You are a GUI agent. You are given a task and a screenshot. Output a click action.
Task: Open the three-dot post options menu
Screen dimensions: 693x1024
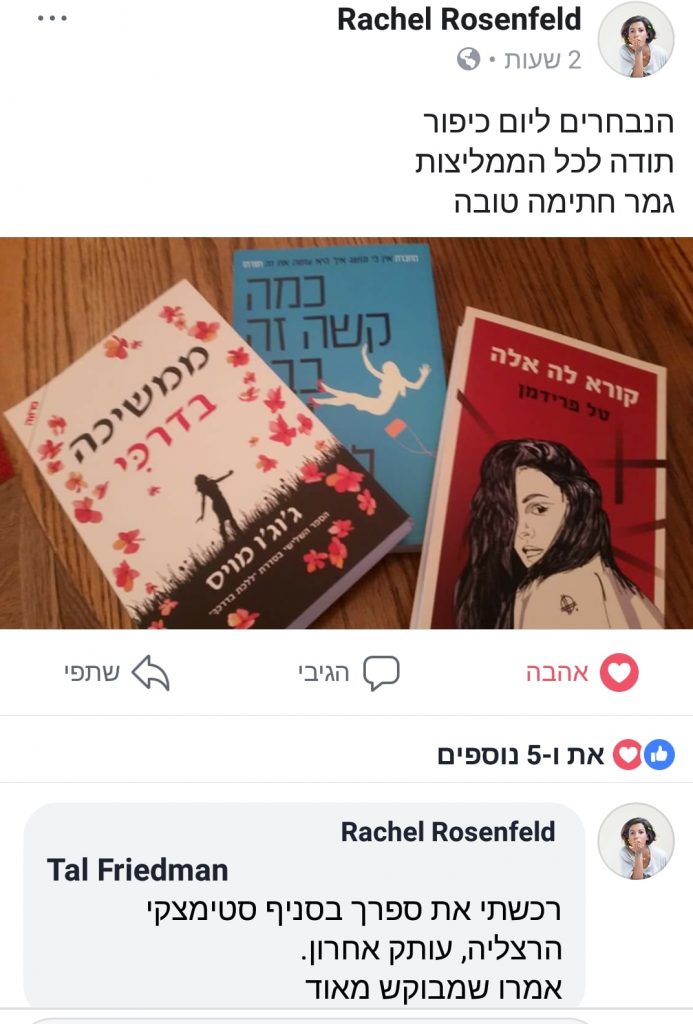[x=52, y=18]
